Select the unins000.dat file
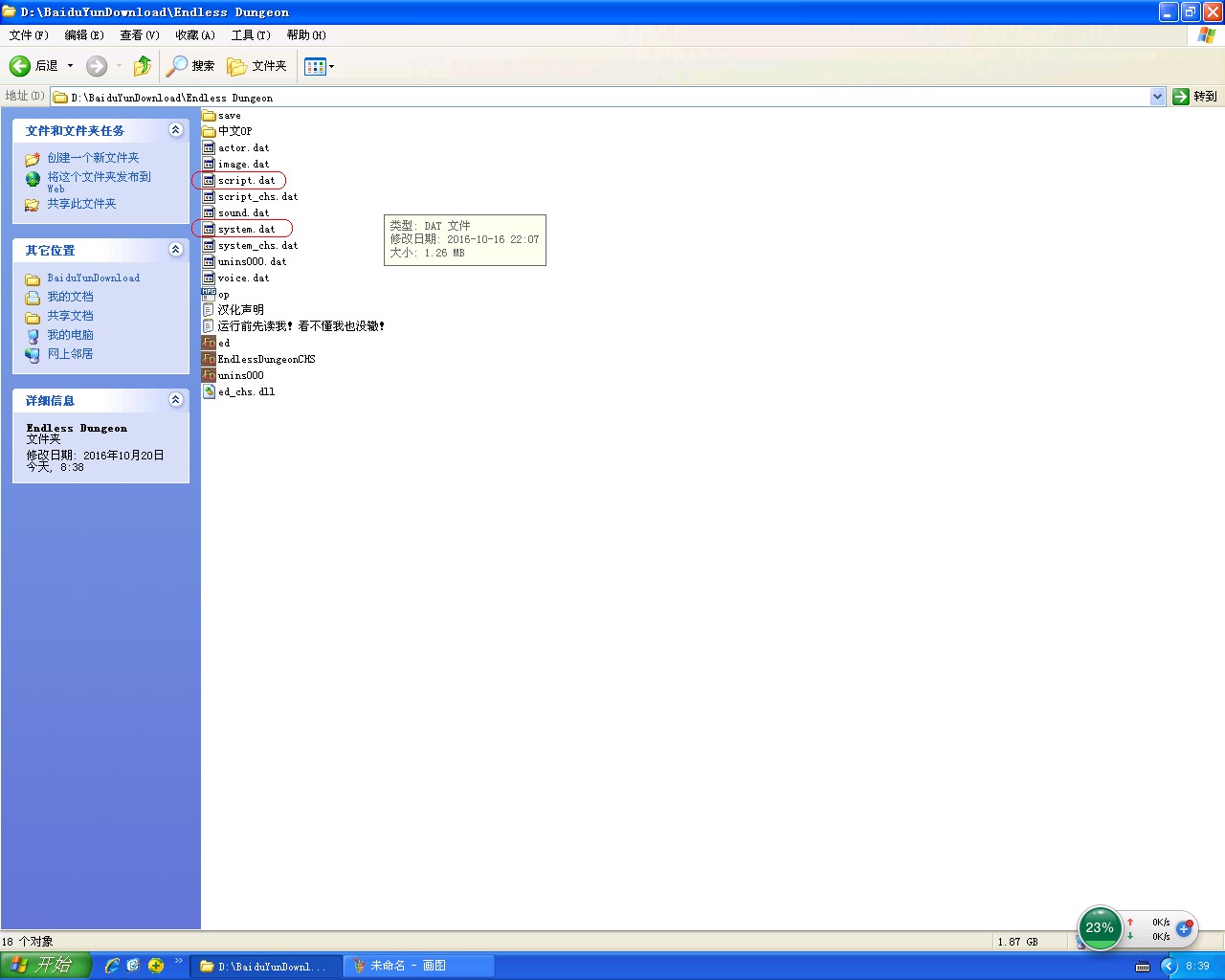The height and width of the screenshot is (980, 1225). 244,262
